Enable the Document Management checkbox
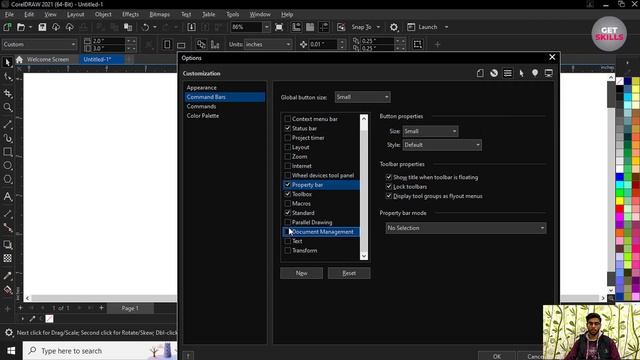Image resolution: width=640 pixels, height=360 pixels. pyautogui.click(x=287, y=231)
